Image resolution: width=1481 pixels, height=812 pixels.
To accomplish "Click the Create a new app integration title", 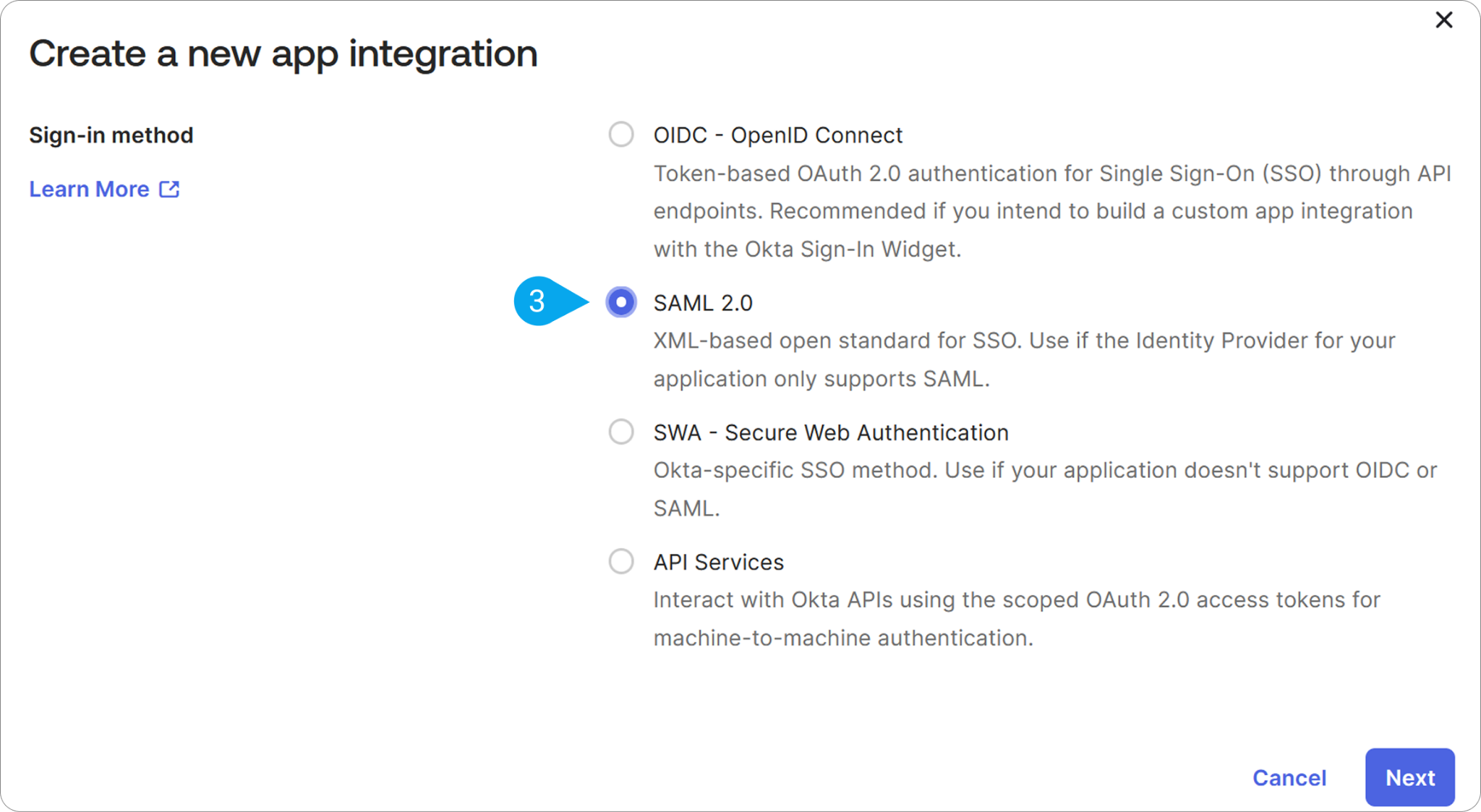I will (283, 54).
